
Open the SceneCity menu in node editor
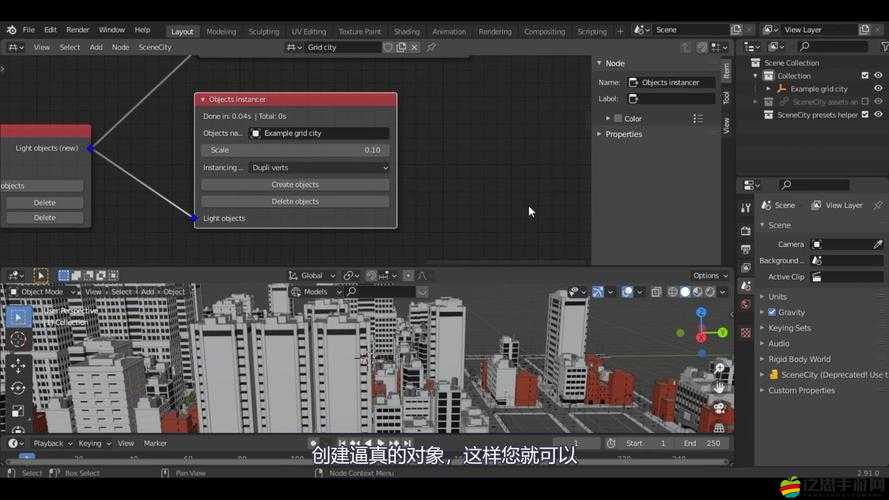(x=155, y=48)
